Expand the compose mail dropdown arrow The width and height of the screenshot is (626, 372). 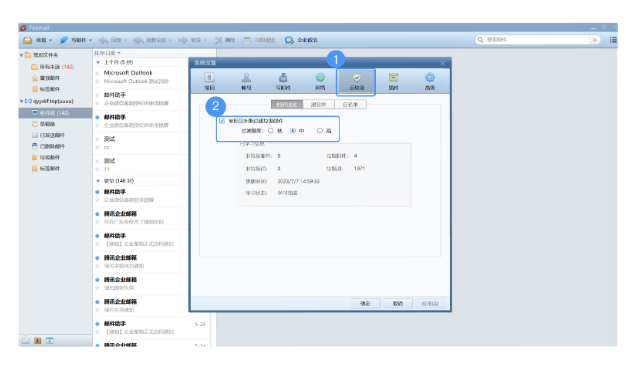(91, 40)
